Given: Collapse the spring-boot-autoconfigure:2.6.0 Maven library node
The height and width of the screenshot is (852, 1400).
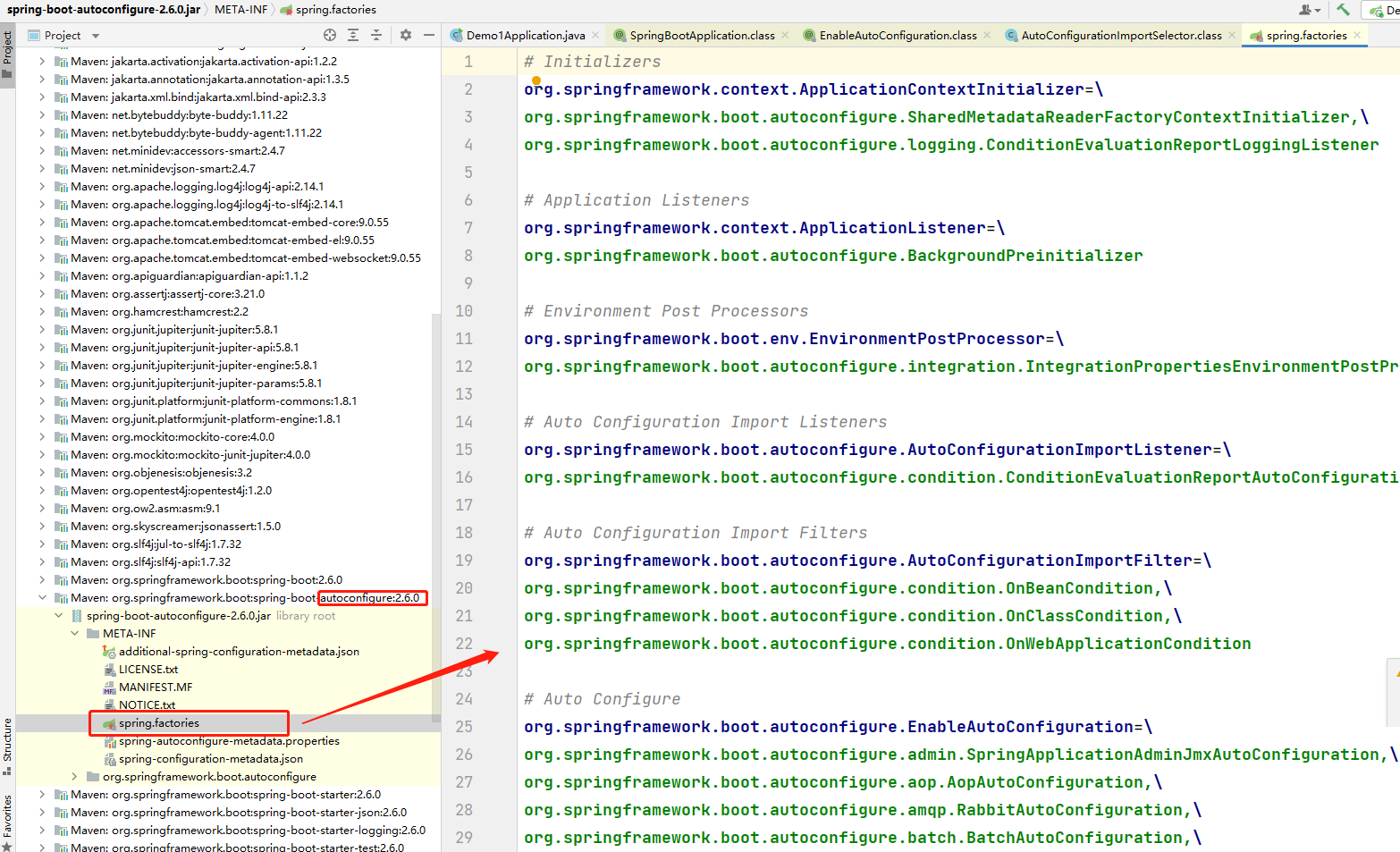Looking at the screenshot, I should click(42, 597).
